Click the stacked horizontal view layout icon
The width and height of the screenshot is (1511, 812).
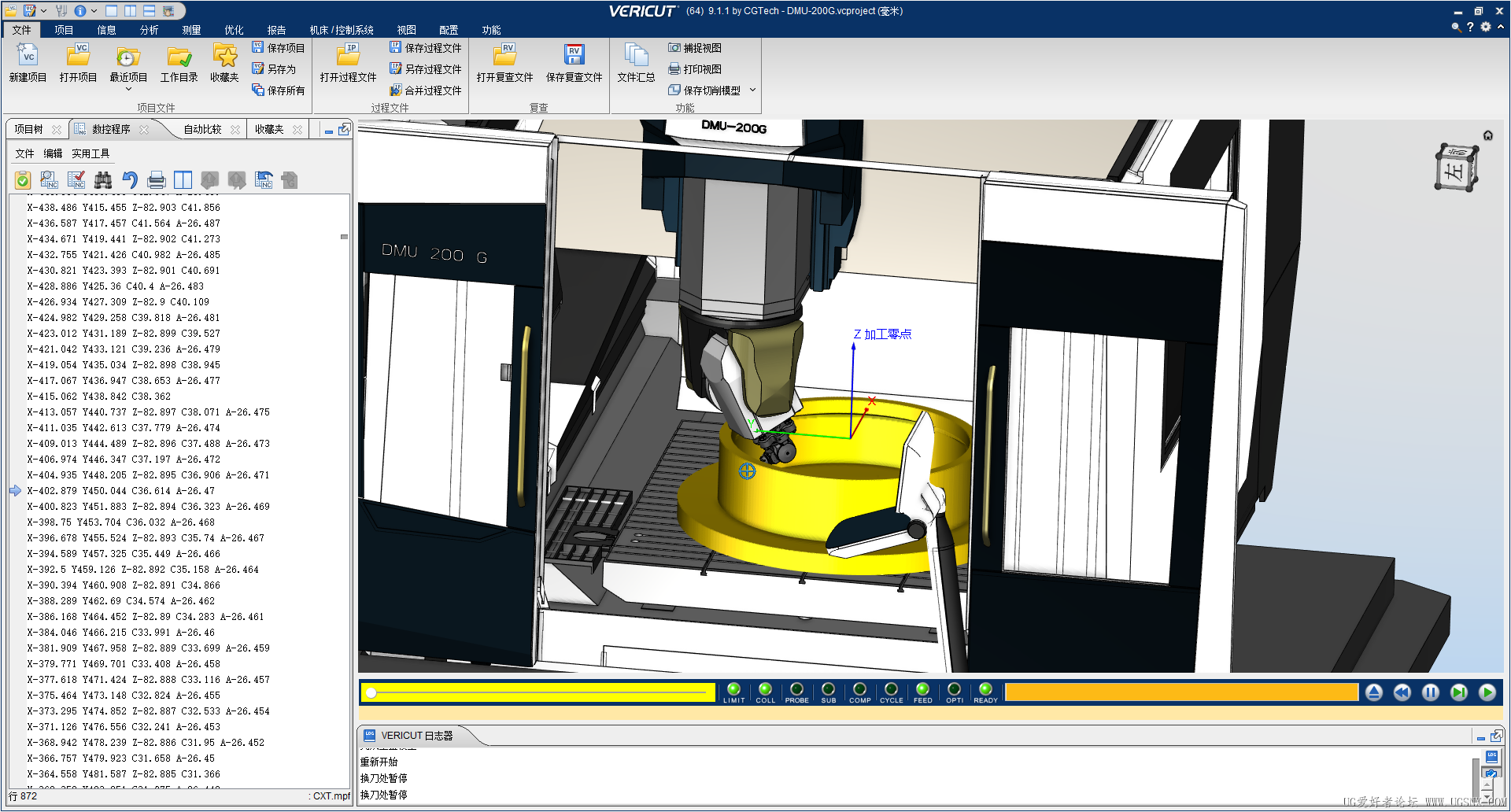point(149,11)
